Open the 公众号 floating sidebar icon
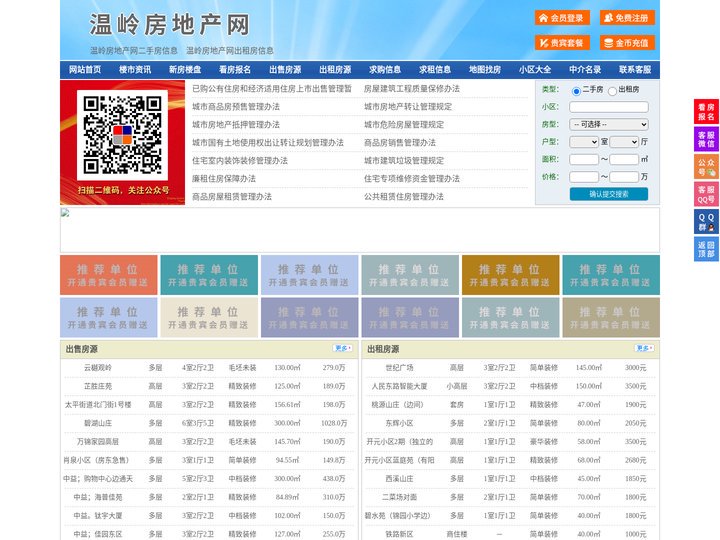Image resolution: width=720 pixels, height=540 pixels. coord(706,167)
